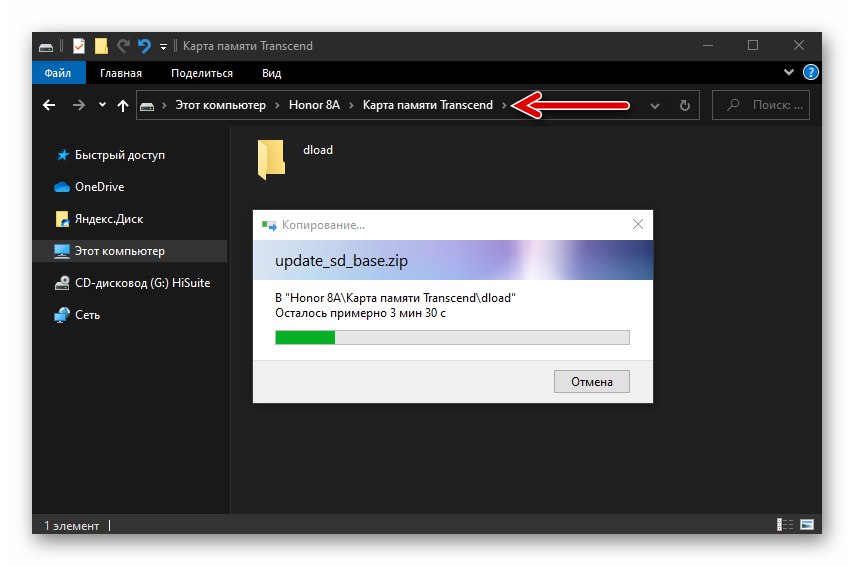
Task: Open Help with the question mark icon
Action: click(x=810, y=72)
